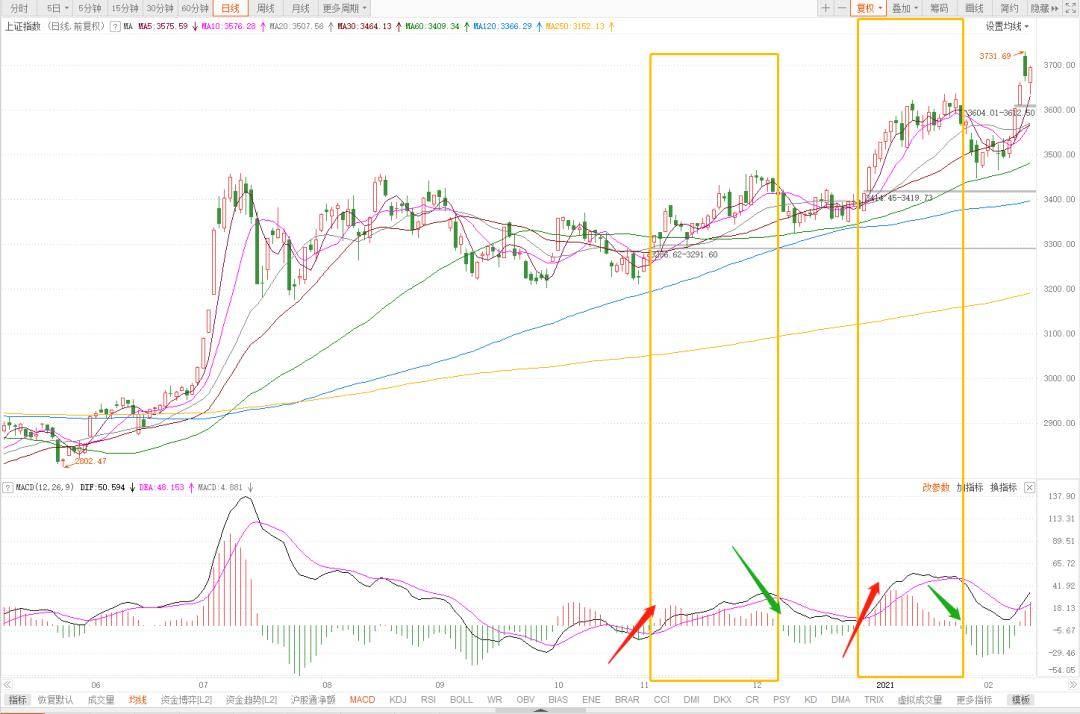Toggle the 均线 moving average indicator
Image resolution: width=1080 pixels, height=714 pixels.
[138, 700]
